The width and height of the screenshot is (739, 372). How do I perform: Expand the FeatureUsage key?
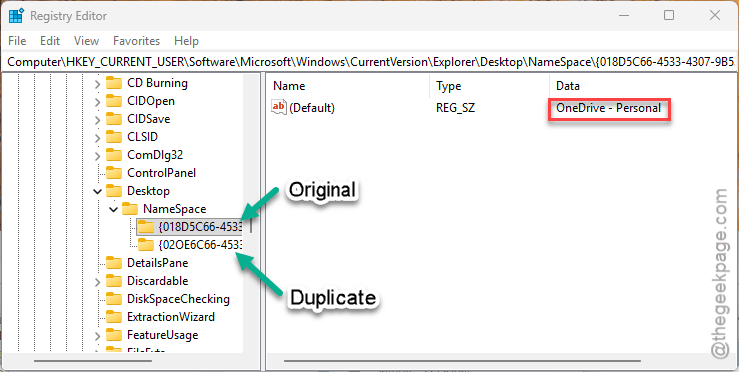tap(97, 335)
